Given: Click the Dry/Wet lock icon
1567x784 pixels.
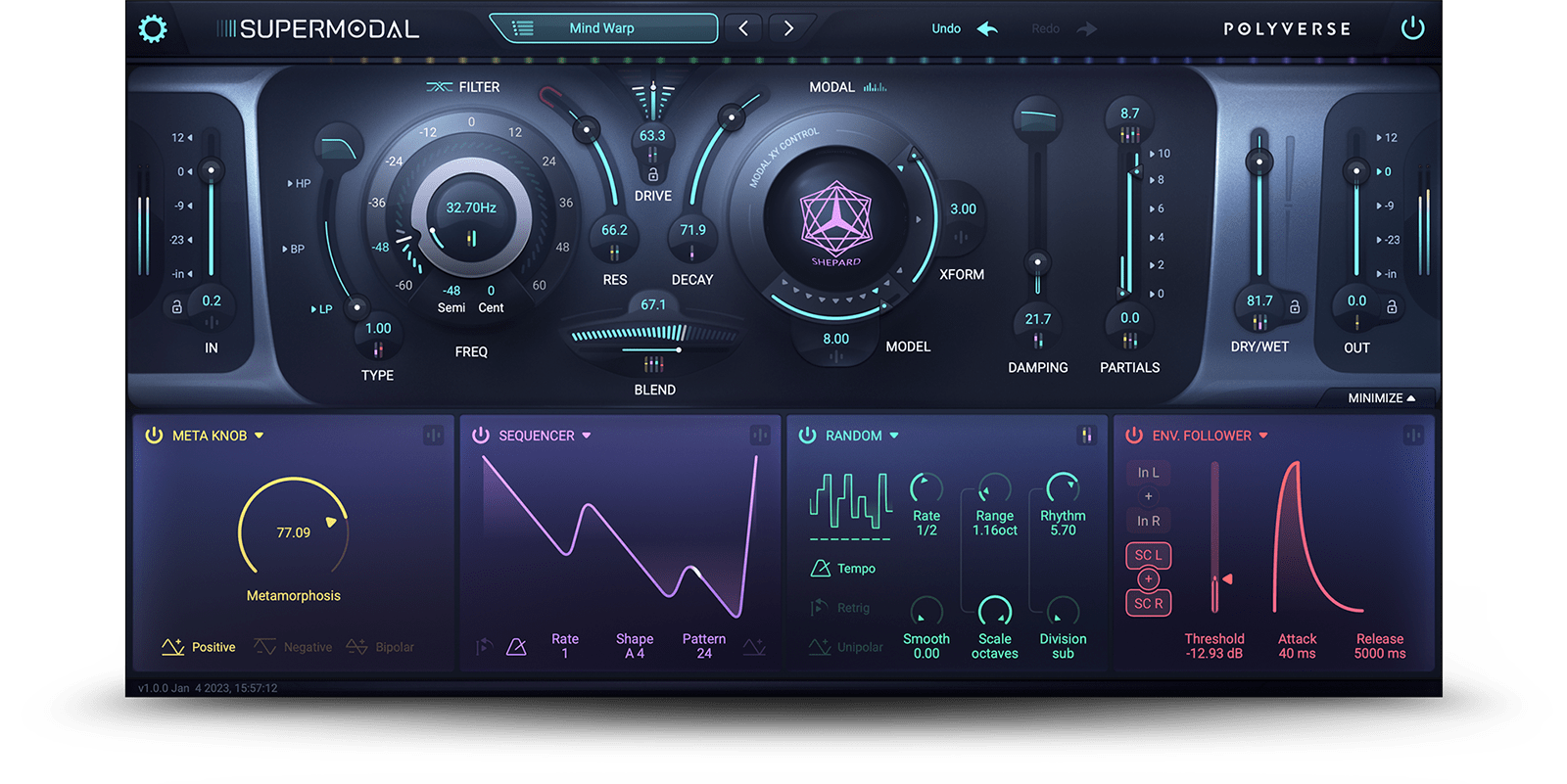Looking at the screenshot, I should click(x=1295, y=306).
